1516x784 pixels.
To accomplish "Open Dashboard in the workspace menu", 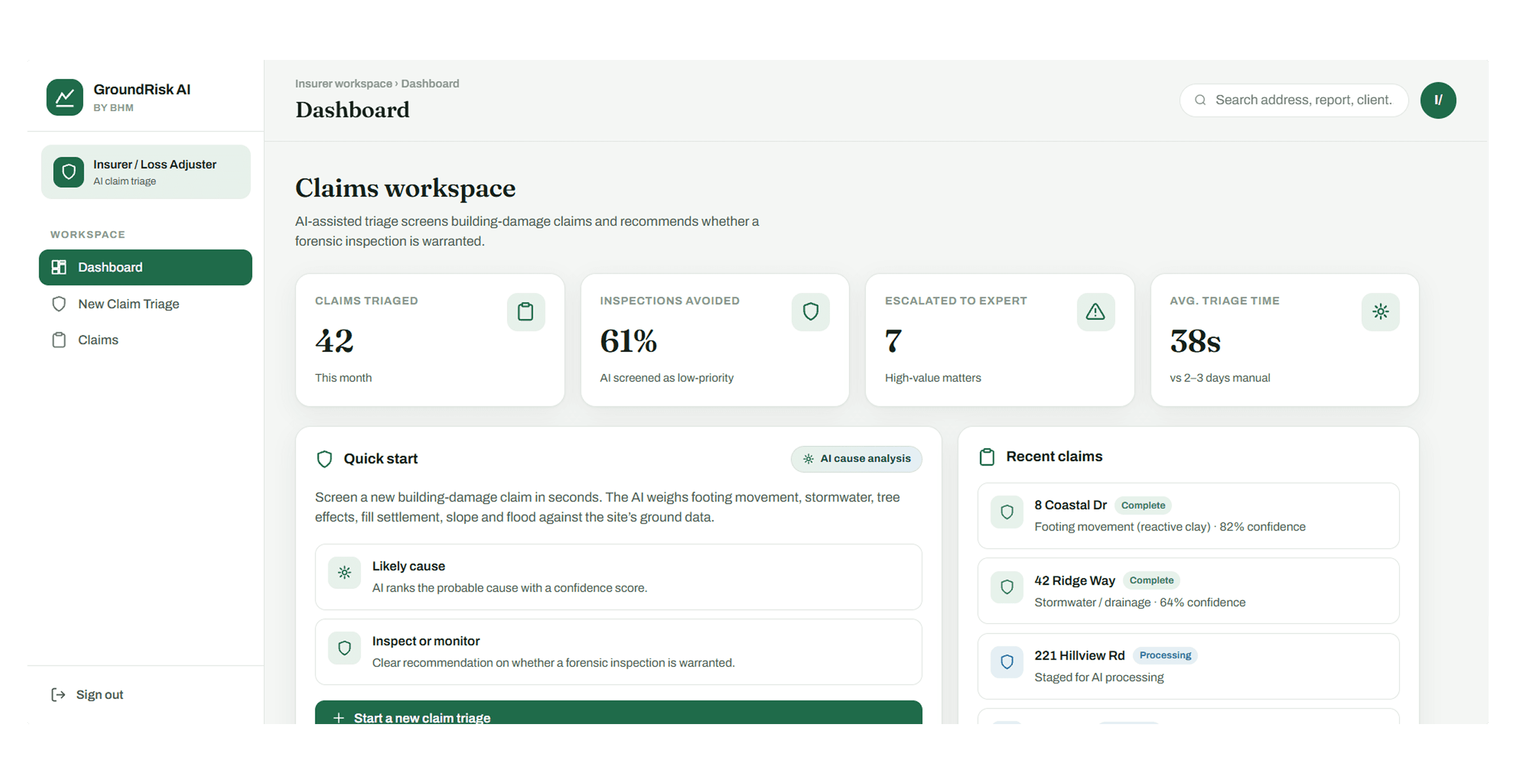I will click(x=146, y=267).
